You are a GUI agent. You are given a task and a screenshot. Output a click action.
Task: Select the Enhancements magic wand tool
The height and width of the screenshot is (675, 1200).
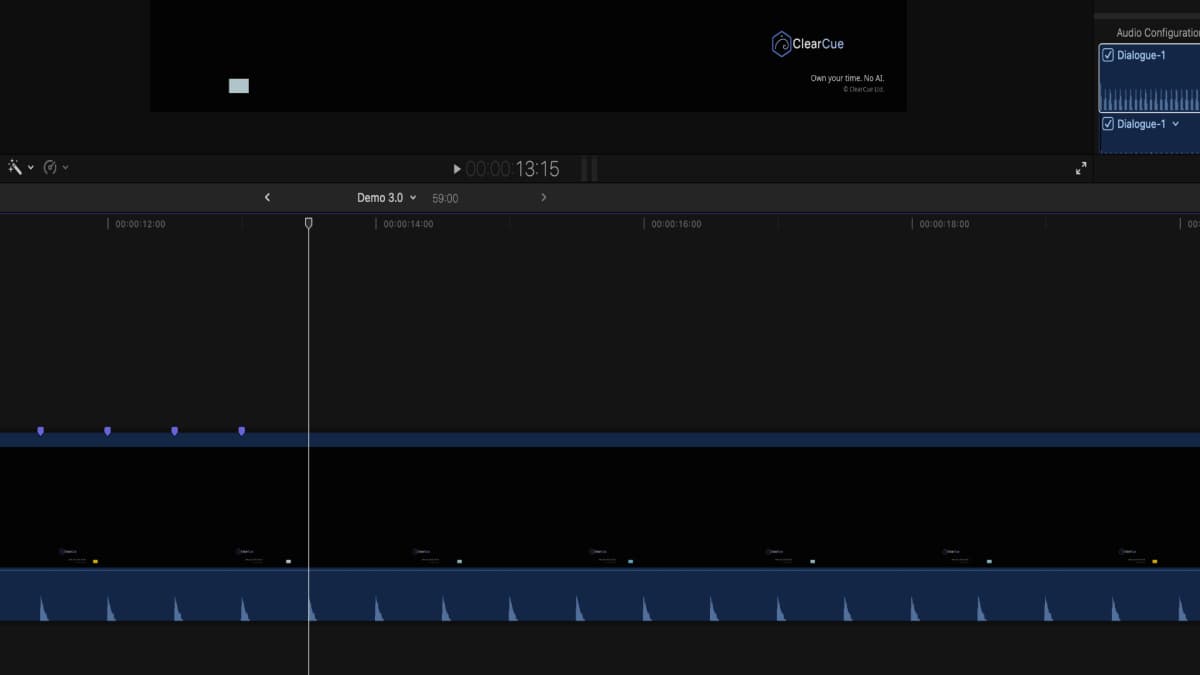(14, 167)
